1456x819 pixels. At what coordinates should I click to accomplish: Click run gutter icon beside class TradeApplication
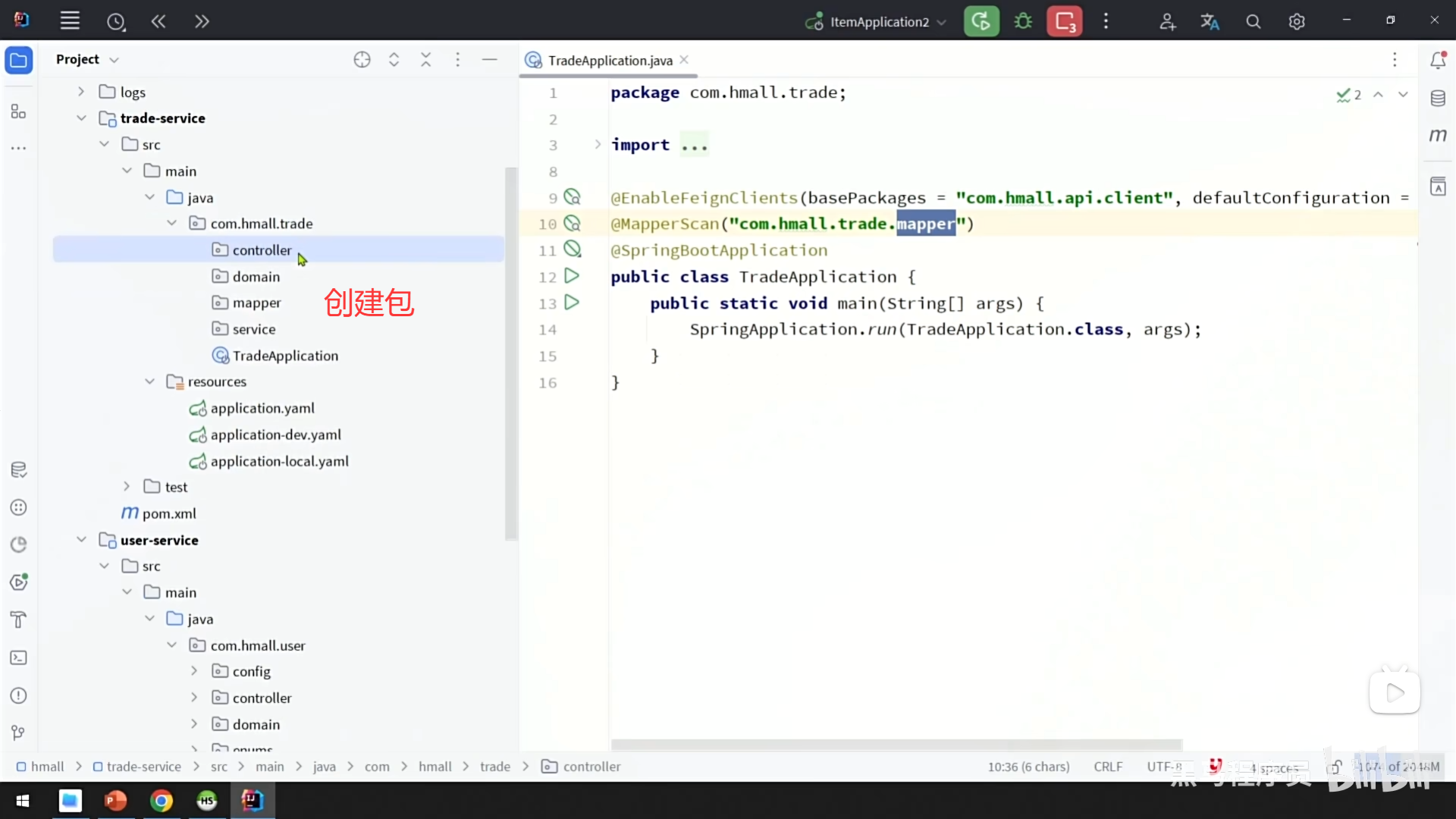(572, 276)
